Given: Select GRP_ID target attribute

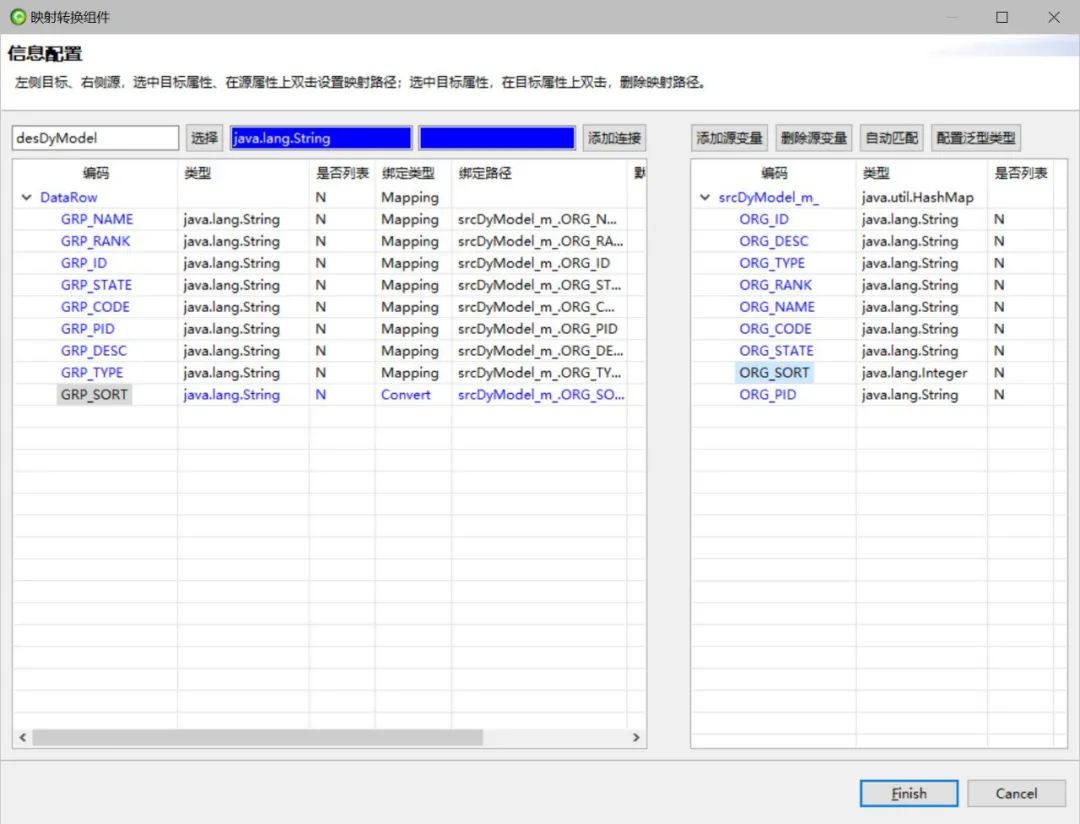Looking at the screenshot, I should click(x=84, y=263).
